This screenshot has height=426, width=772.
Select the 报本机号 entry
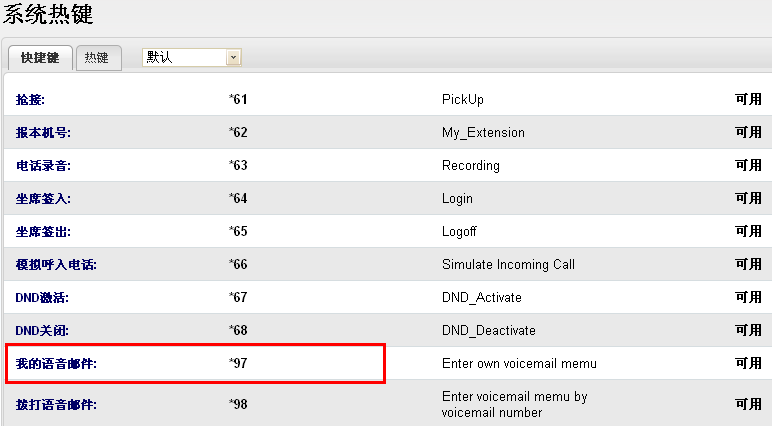tap(43, 133)
